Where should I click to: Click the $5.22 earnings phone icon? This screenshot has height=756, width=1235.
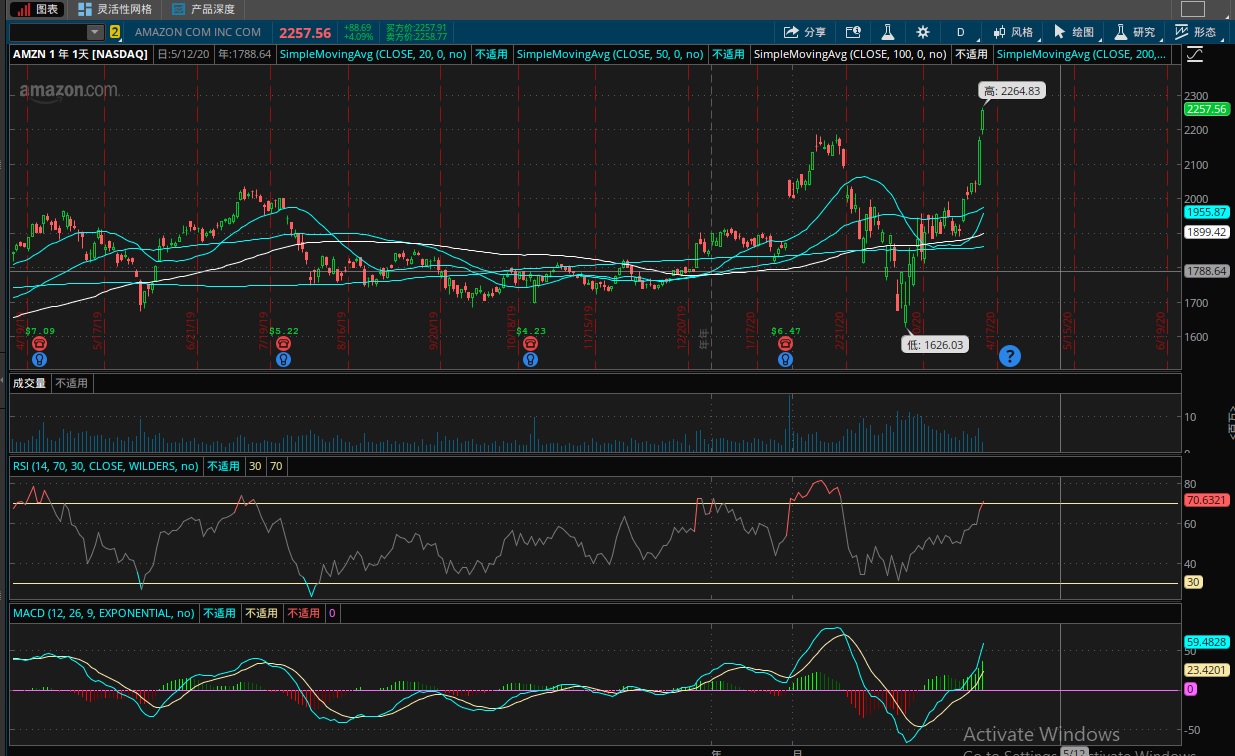tap(284, 343)
